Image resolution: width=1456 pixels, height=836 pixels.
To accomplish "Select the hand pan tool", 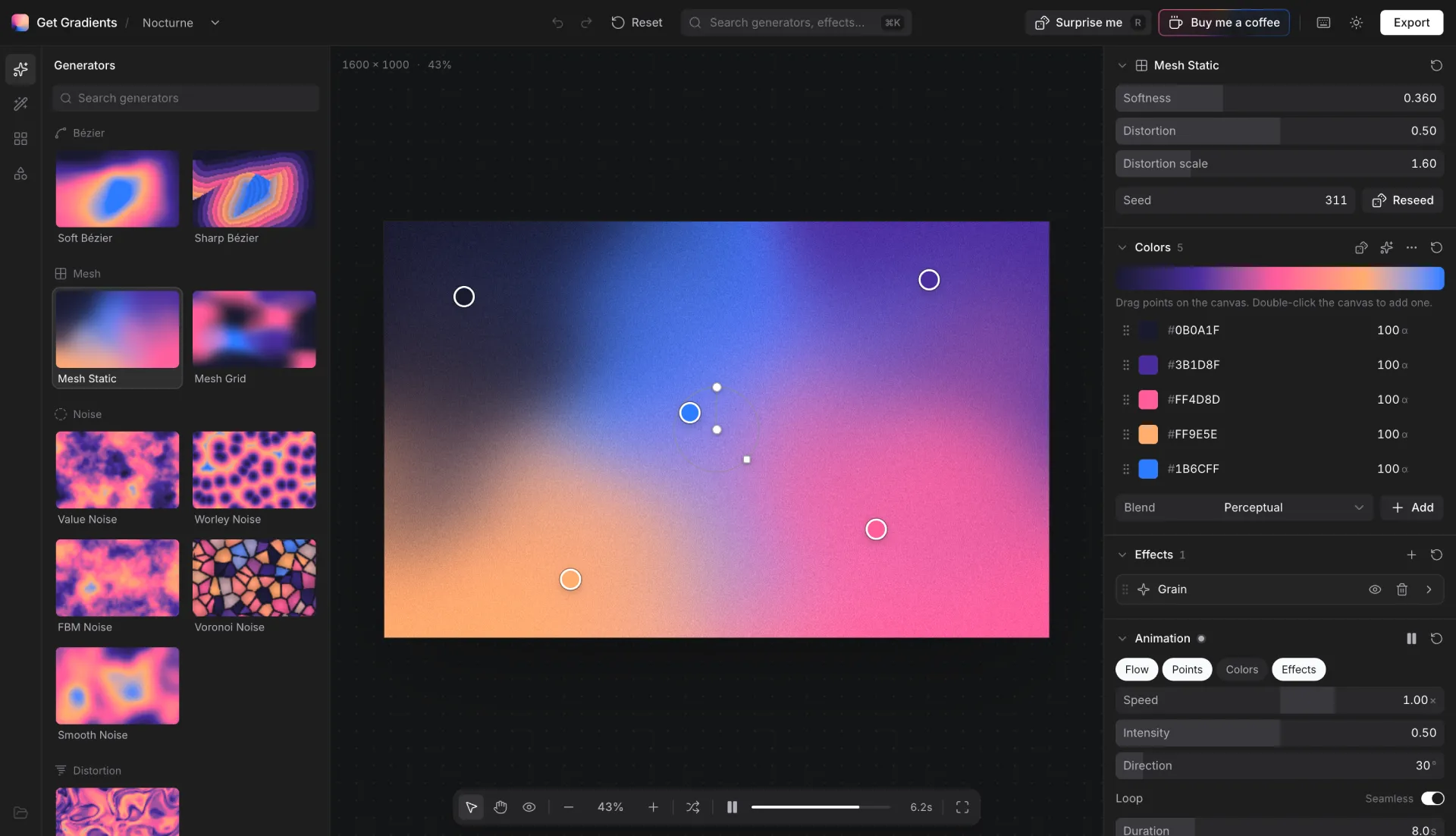I will tap(500, 807).
